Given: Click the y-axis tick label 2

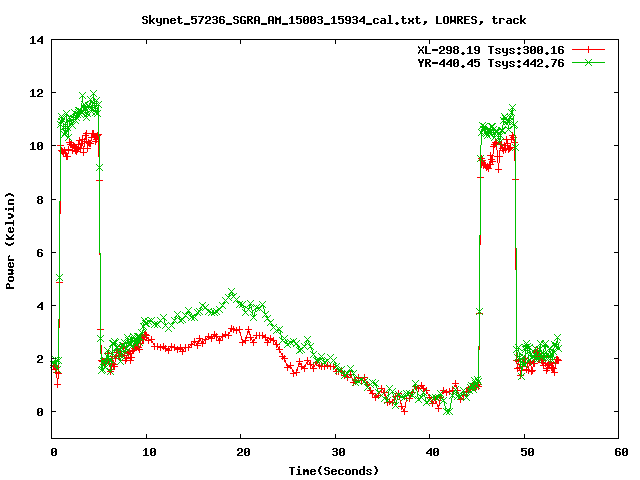Looking at the screenshot, I should pyautogui.click(x=40, y=359).
